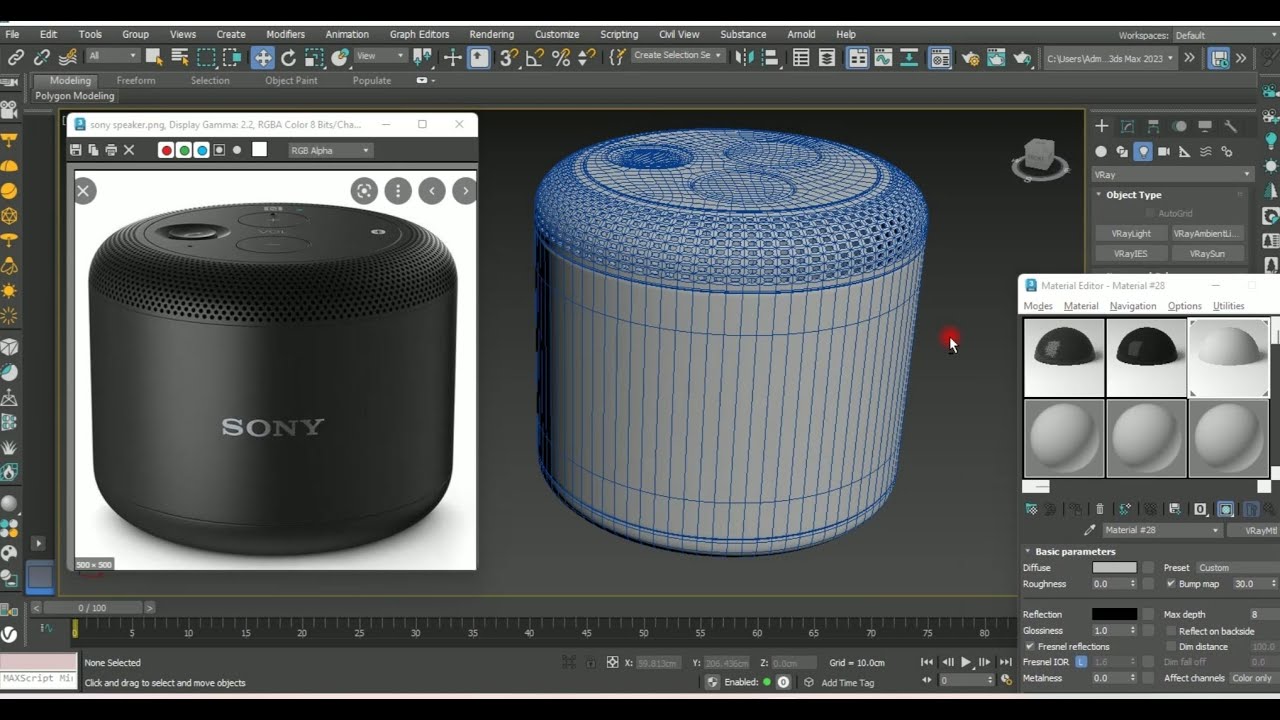1280x720 pixels.
Task: Toggle Percent Snap icon
Action: click(x=561, y=57)
